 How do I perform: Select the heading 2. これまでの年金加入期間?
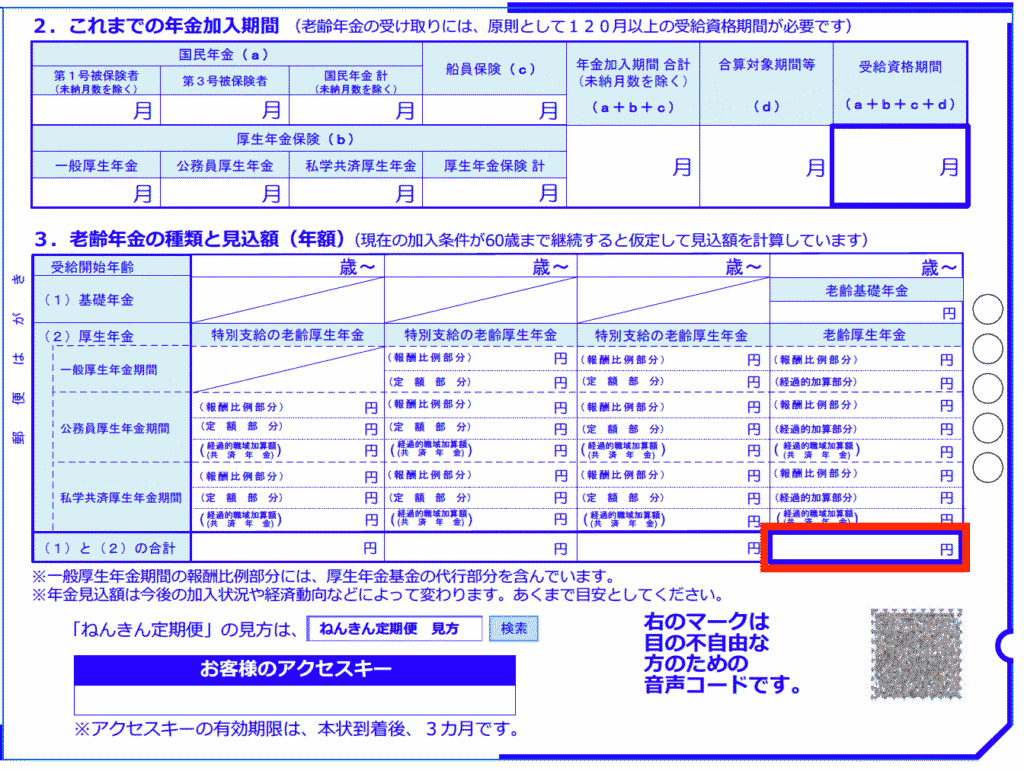[157, 26]
